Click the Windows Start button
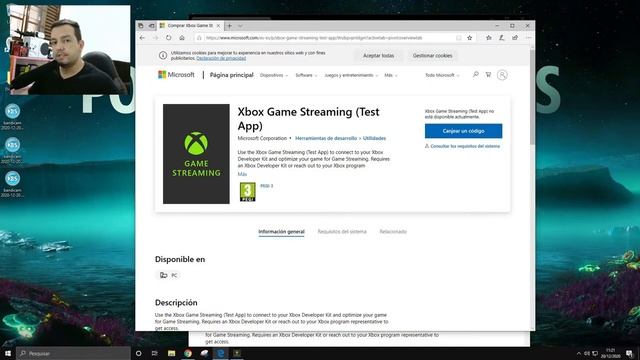The image size is (640, 360). click(x=8, y=353)
